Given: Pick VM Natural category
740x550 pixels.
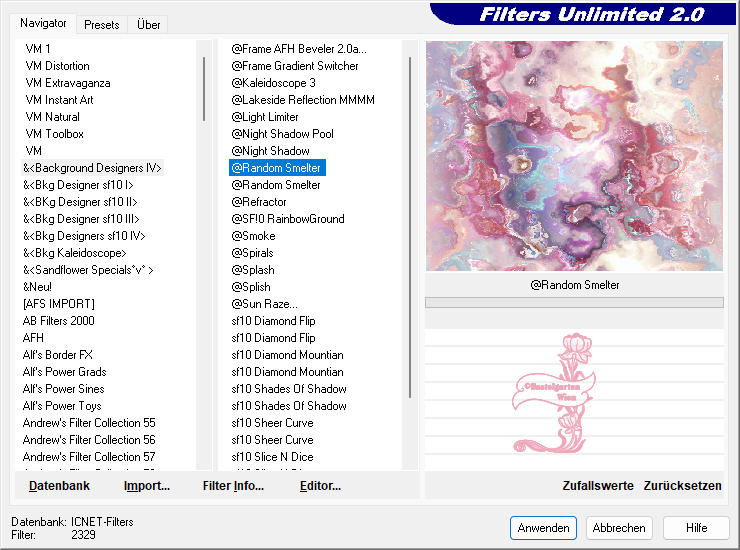Looking at the screenshot, I should 52,117.
